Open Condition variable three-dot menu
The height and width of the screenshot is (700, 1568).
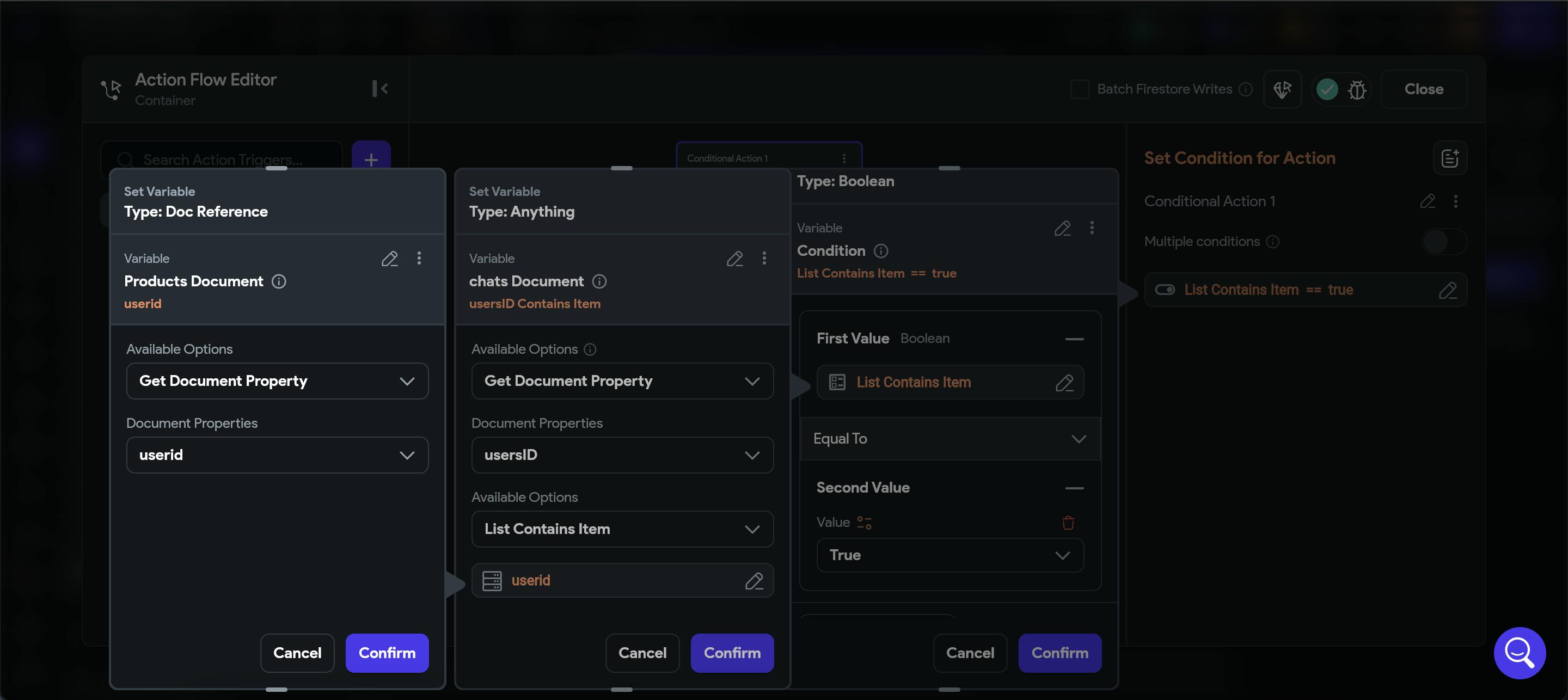click(x=1092, y=228)
